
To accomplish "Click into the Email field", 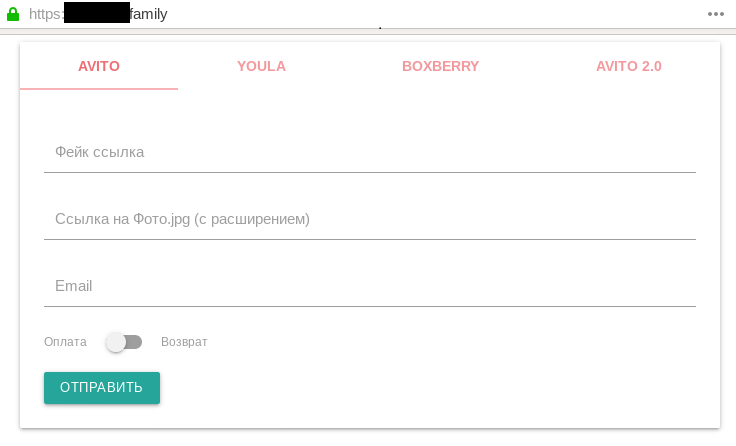I will (x=369, y=286).
